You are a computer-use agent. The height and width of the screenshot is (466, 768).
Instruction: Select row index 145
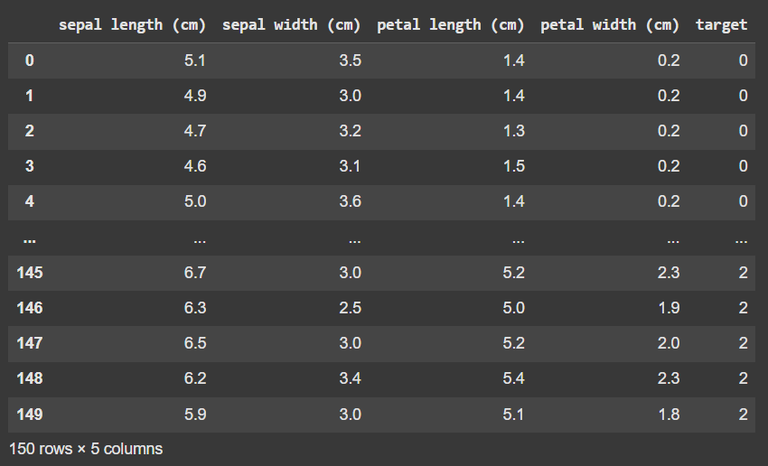[x=29, y=272]
